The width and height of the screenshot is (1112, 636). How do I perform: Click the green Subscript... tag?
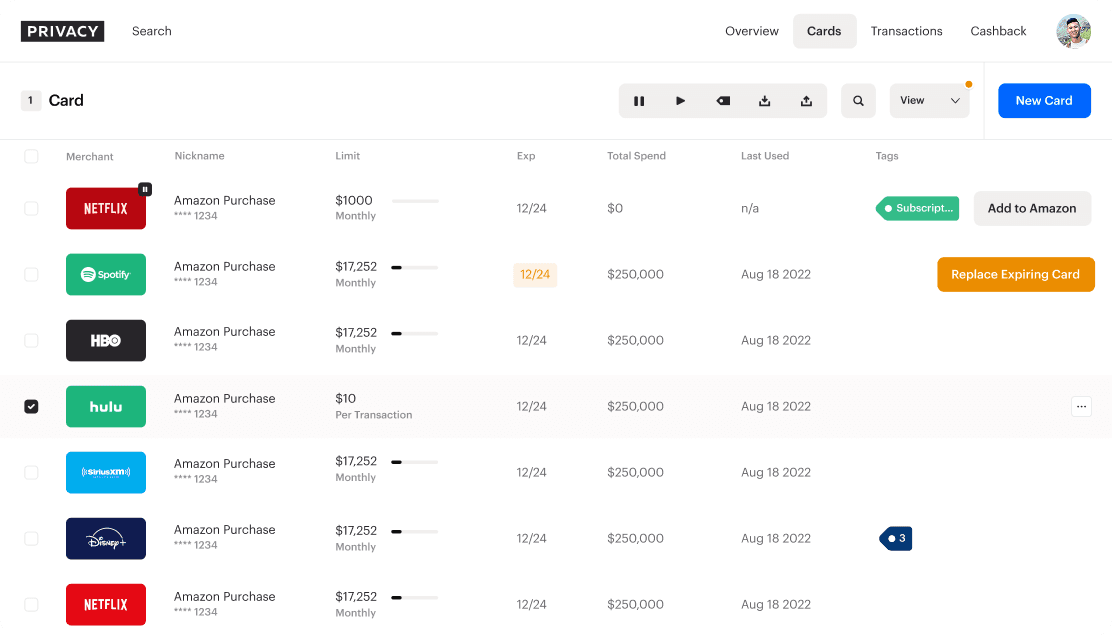click(918, 208)
